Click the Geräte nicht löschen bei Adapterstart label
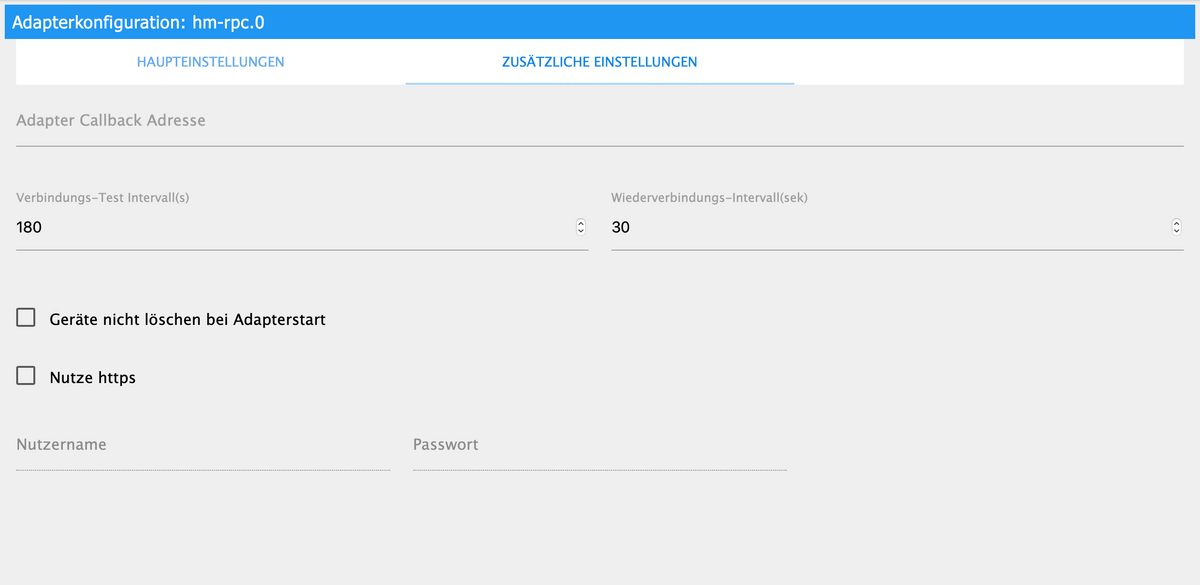The width and height of the screenshot is (1200, 585). point(188,320)
